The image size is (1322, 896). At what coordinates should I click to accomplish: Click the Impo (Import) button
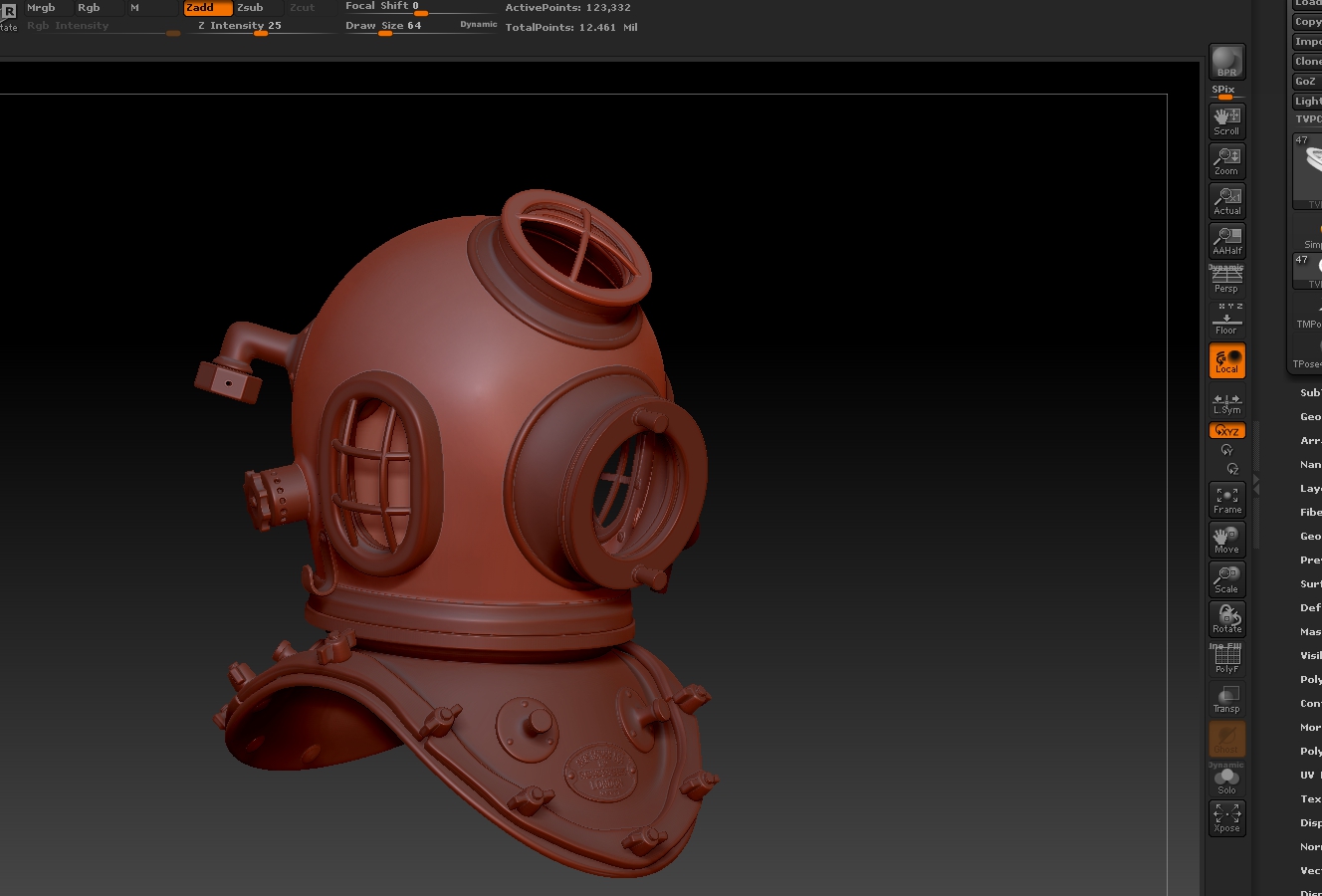1307,41
